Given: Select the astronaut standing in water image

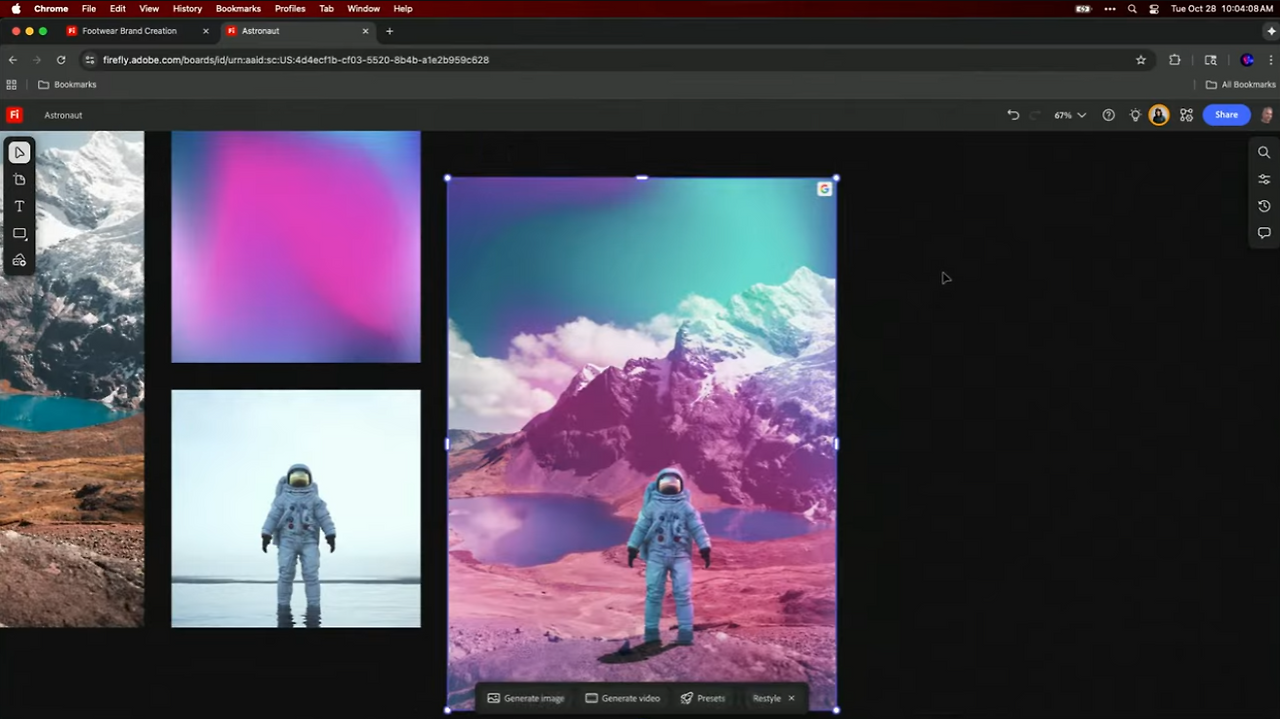Looking at the screenshot, I should 296,509.
